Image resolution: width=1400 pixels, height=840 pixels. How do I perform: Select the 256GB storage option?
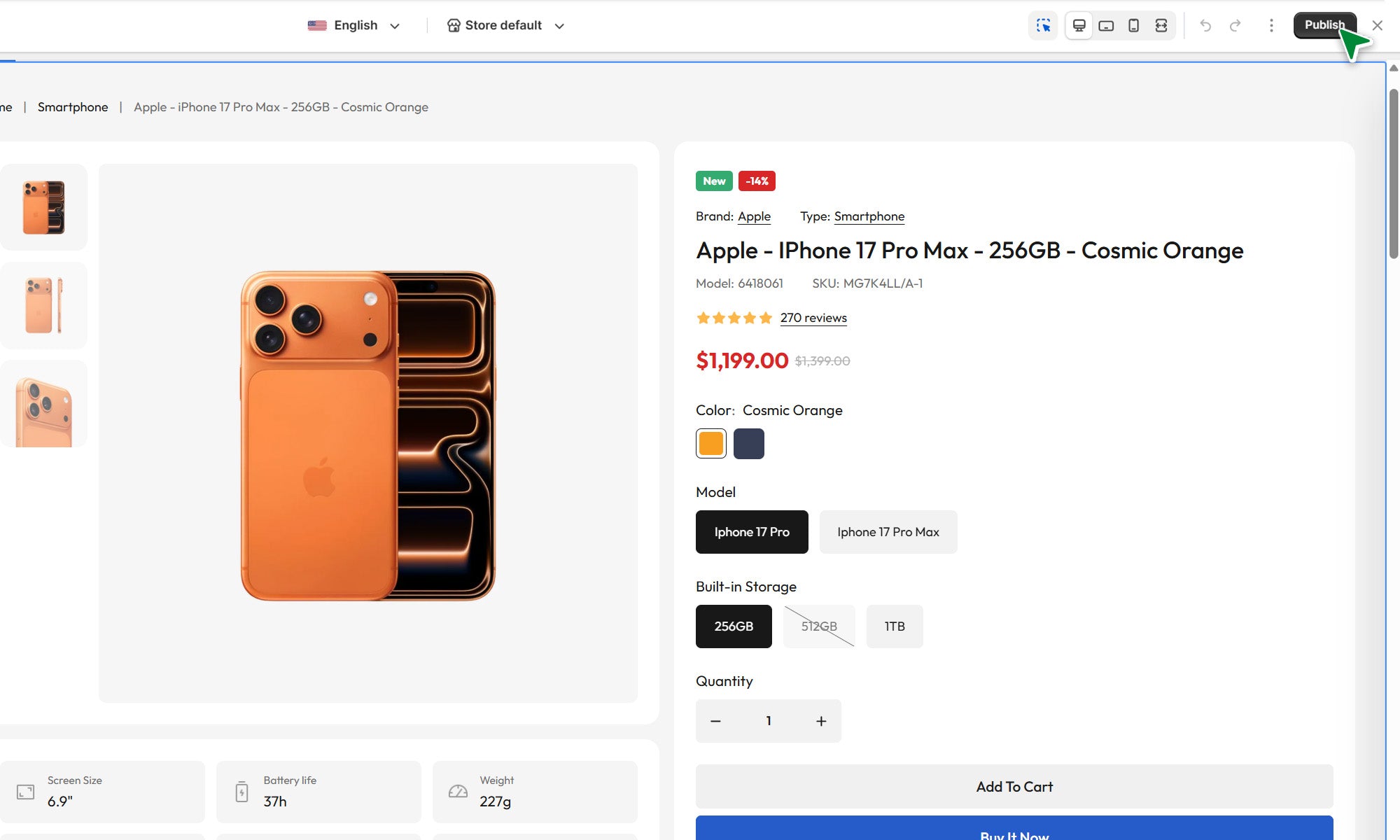[x=734, y=626]
